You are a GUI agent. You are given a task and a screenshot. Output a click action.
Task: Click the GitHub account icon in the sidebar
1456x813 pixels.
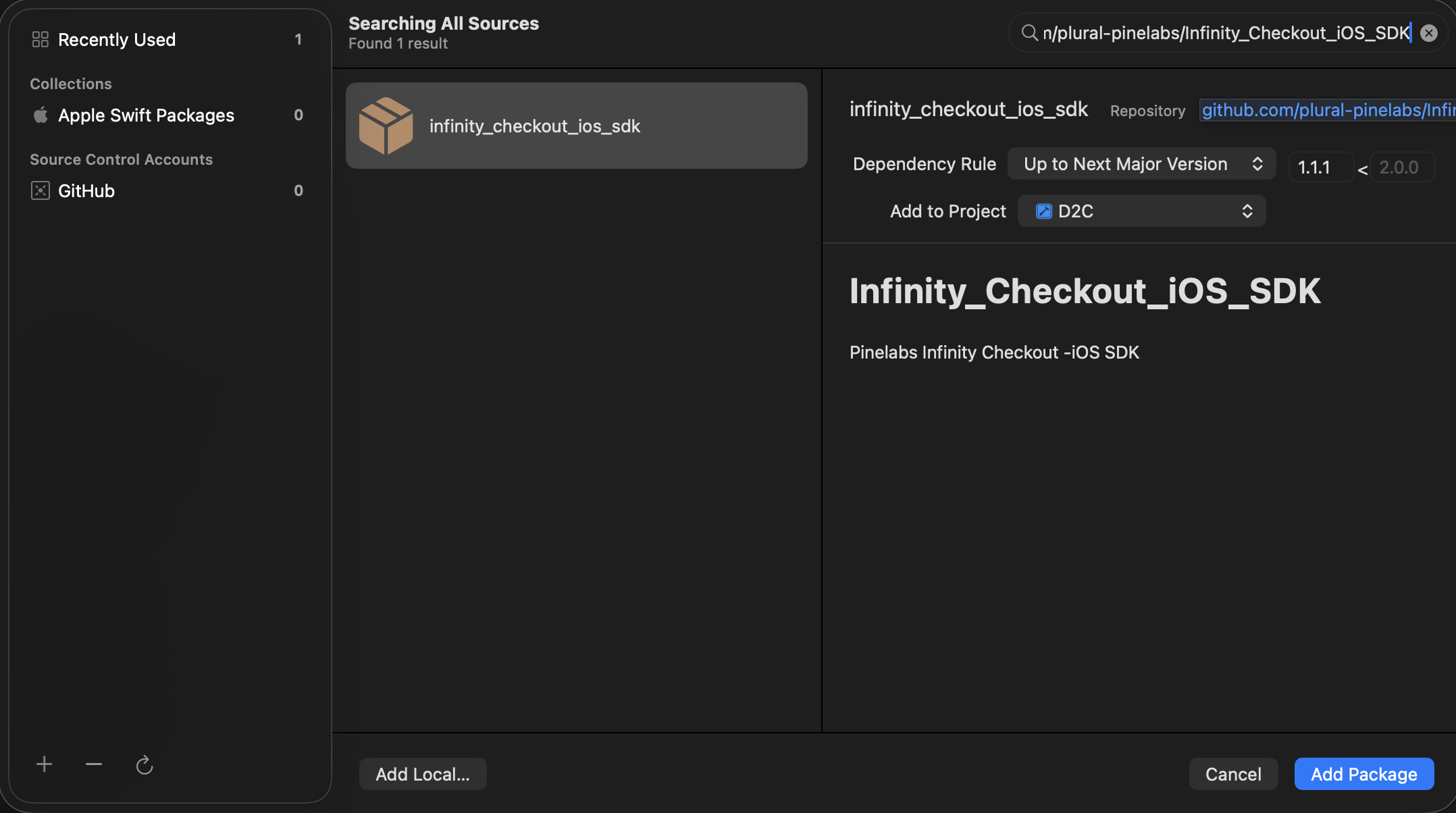click(41, 191)
